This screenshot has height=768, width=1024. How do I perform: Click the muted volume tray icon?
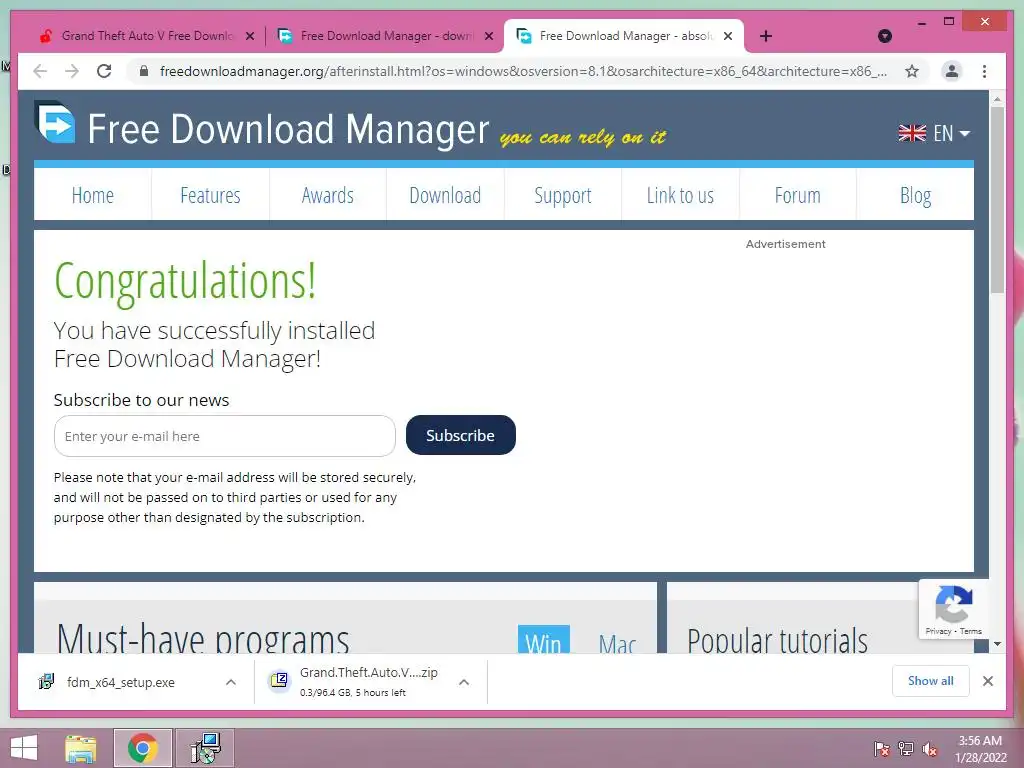[x=930, y=749]
